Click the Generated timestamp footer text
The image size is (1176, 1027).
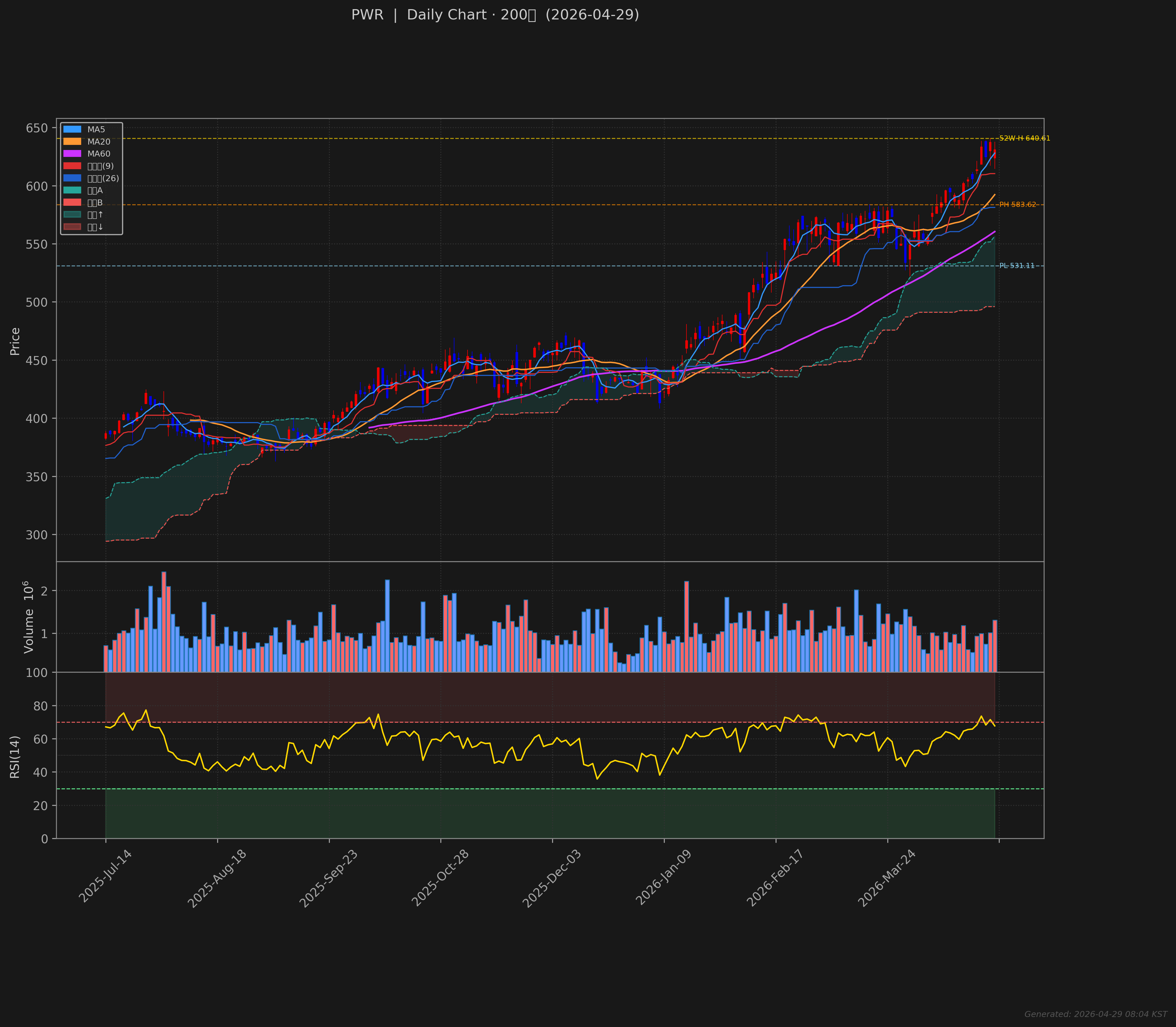tap(1095, 1014)
